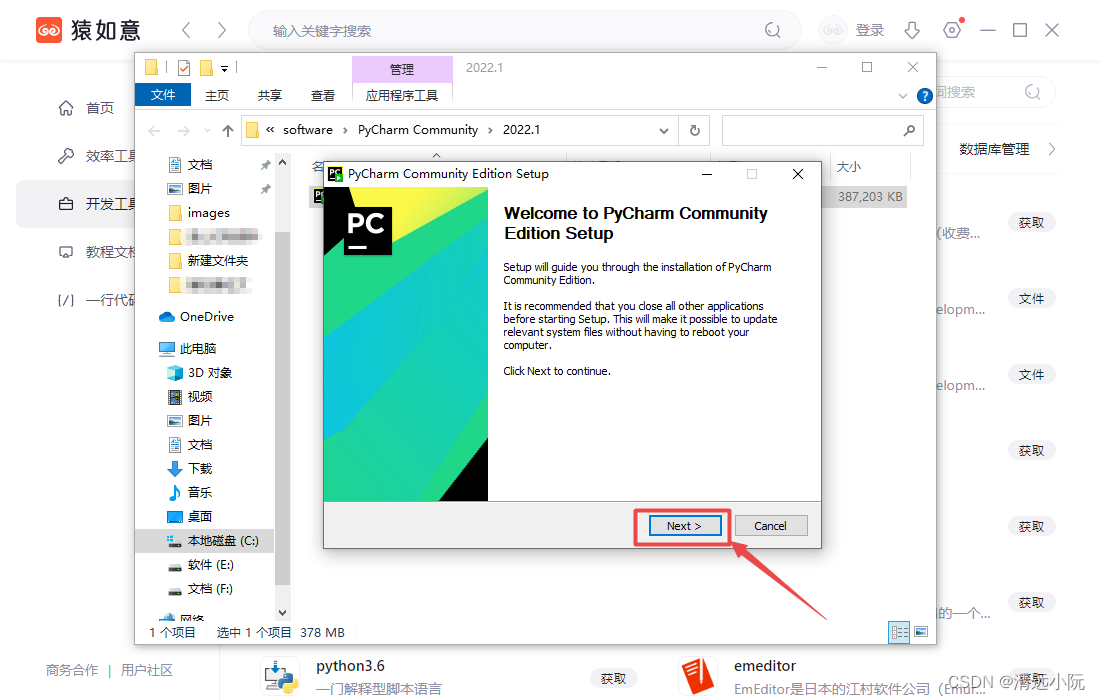Refresh the 2022.1 folder view
The image size is (1100, 700).
[x=695, y=130]
